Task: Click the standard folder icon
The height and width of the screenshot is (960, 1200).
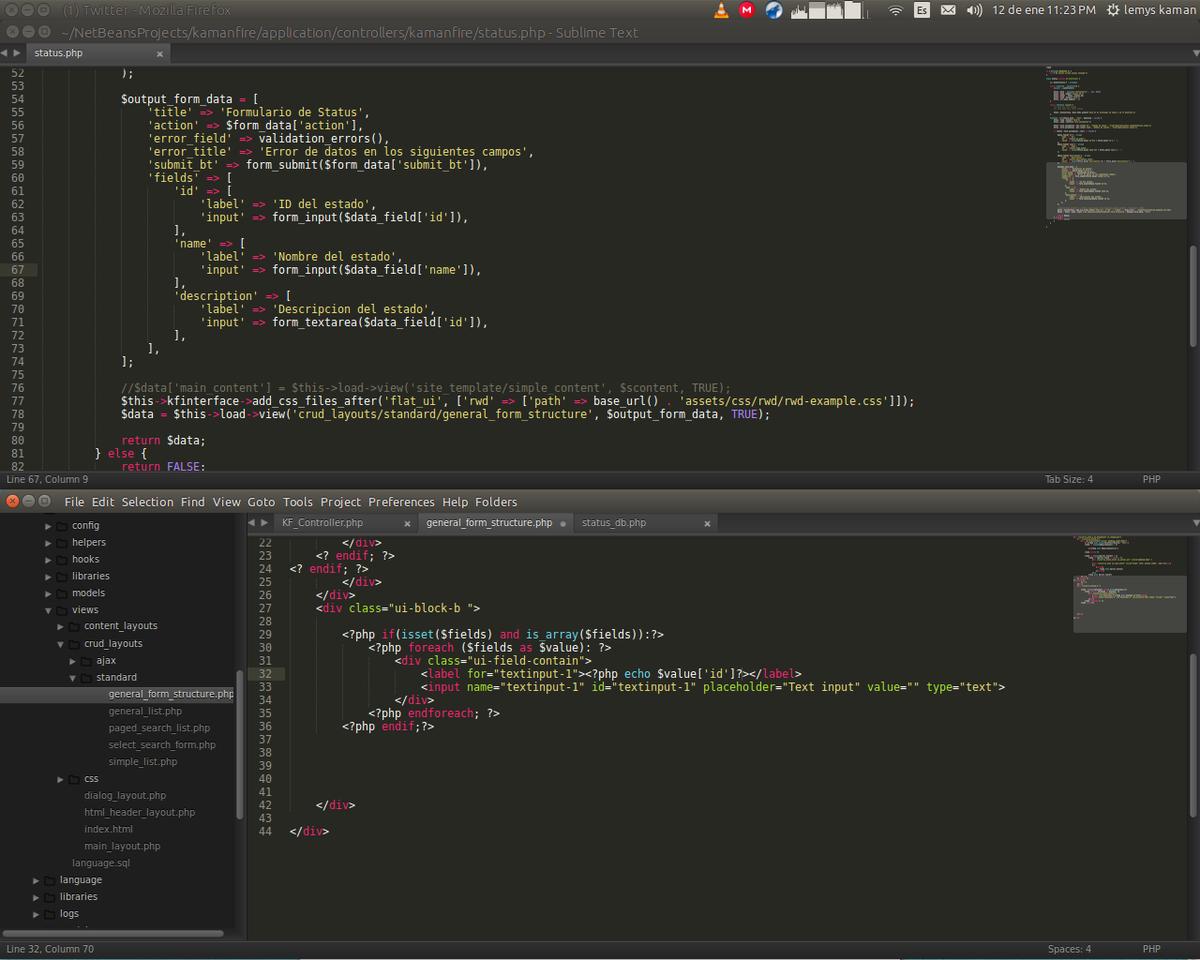Action: tap(86, 678)
